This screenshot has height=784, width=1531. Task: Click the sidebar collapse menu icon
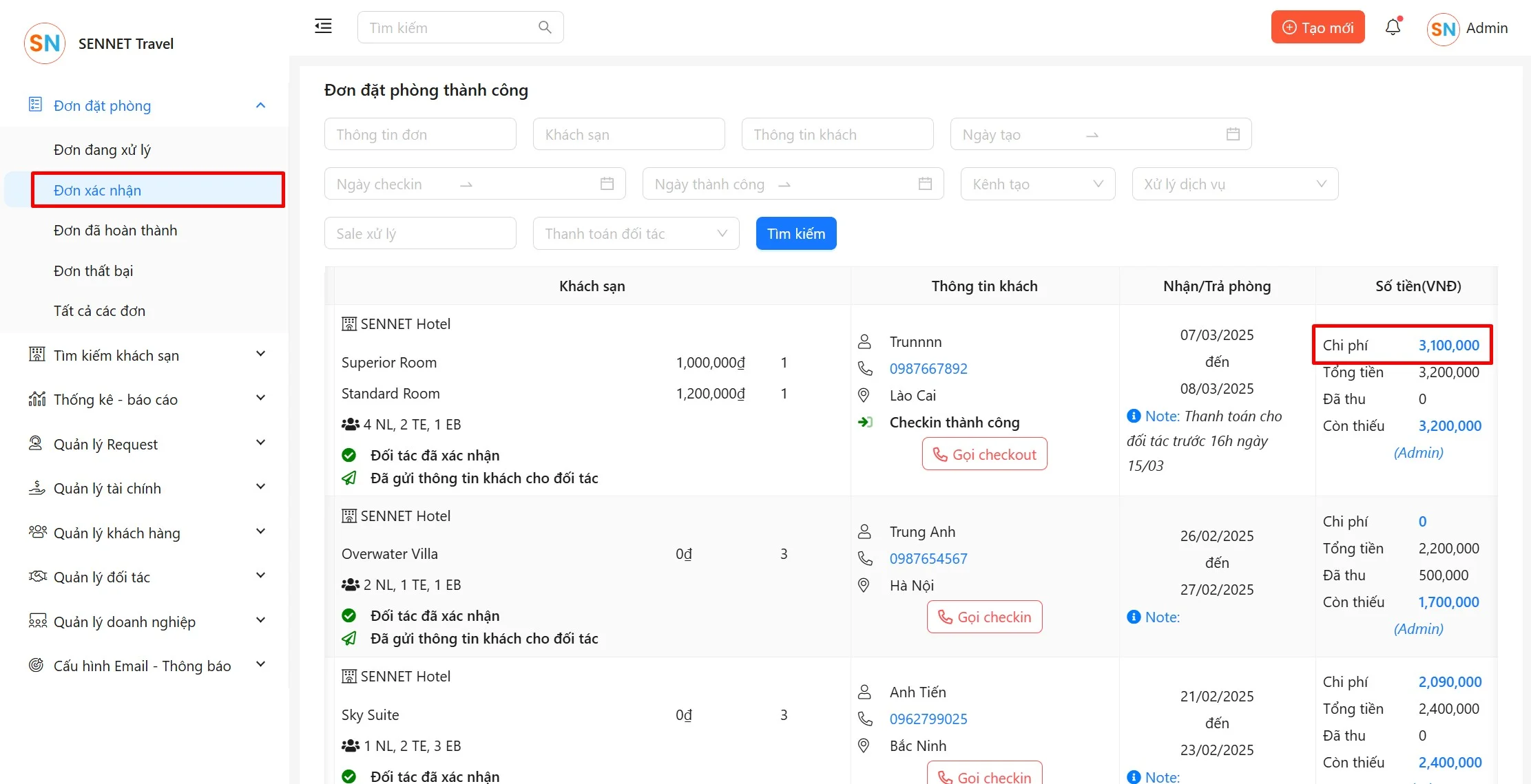coord(323,27)
